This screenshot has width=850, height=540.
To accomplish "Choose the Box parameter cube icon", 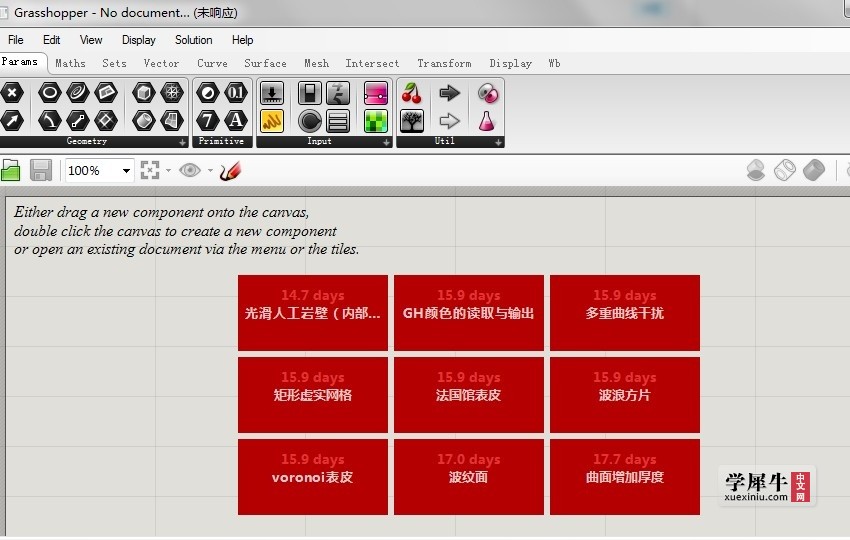I will click(144, 93).
